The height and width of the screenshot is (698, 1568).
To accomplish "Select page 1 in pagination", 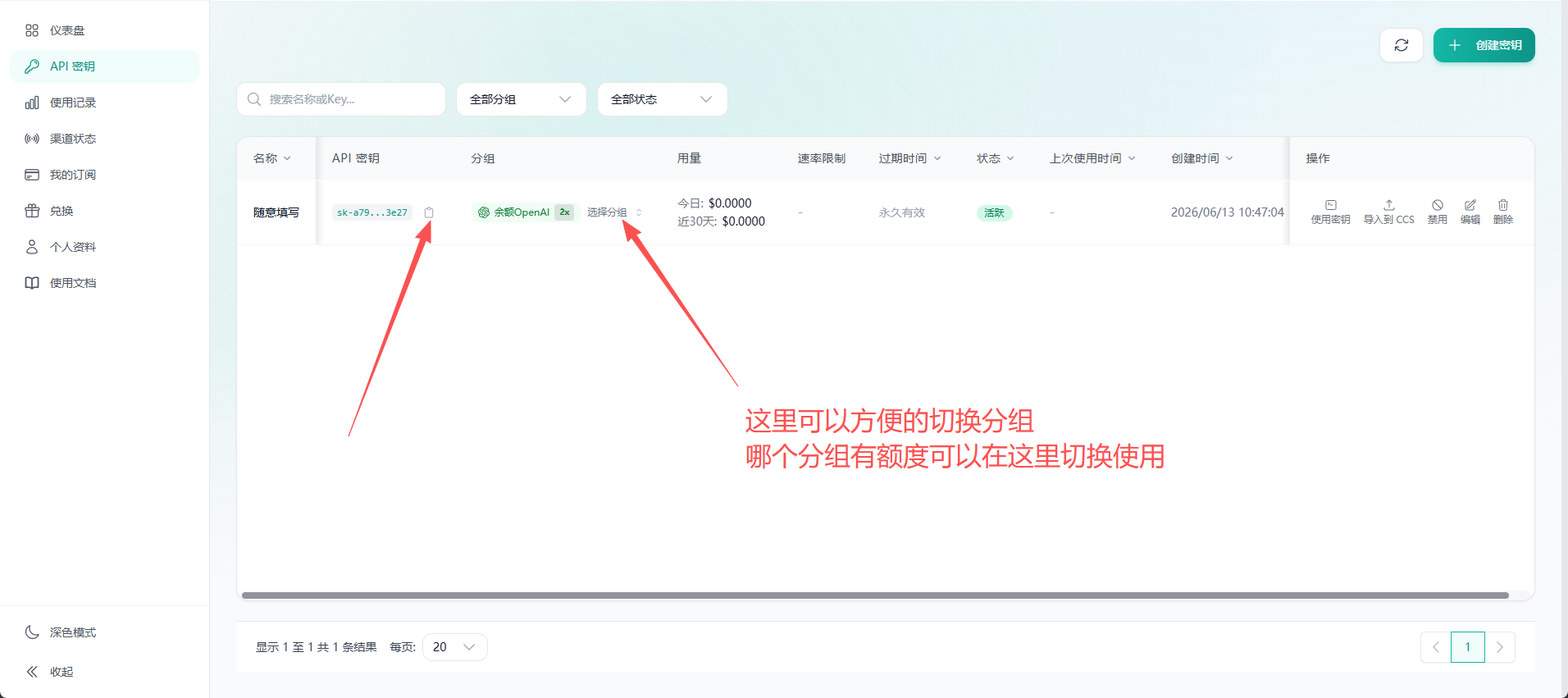I will coord(1468,647).
